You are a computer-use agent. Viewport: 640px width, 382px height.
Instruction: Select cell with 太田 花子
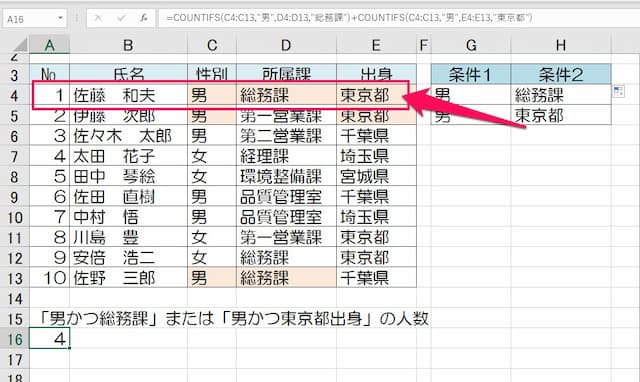(128, 156)
